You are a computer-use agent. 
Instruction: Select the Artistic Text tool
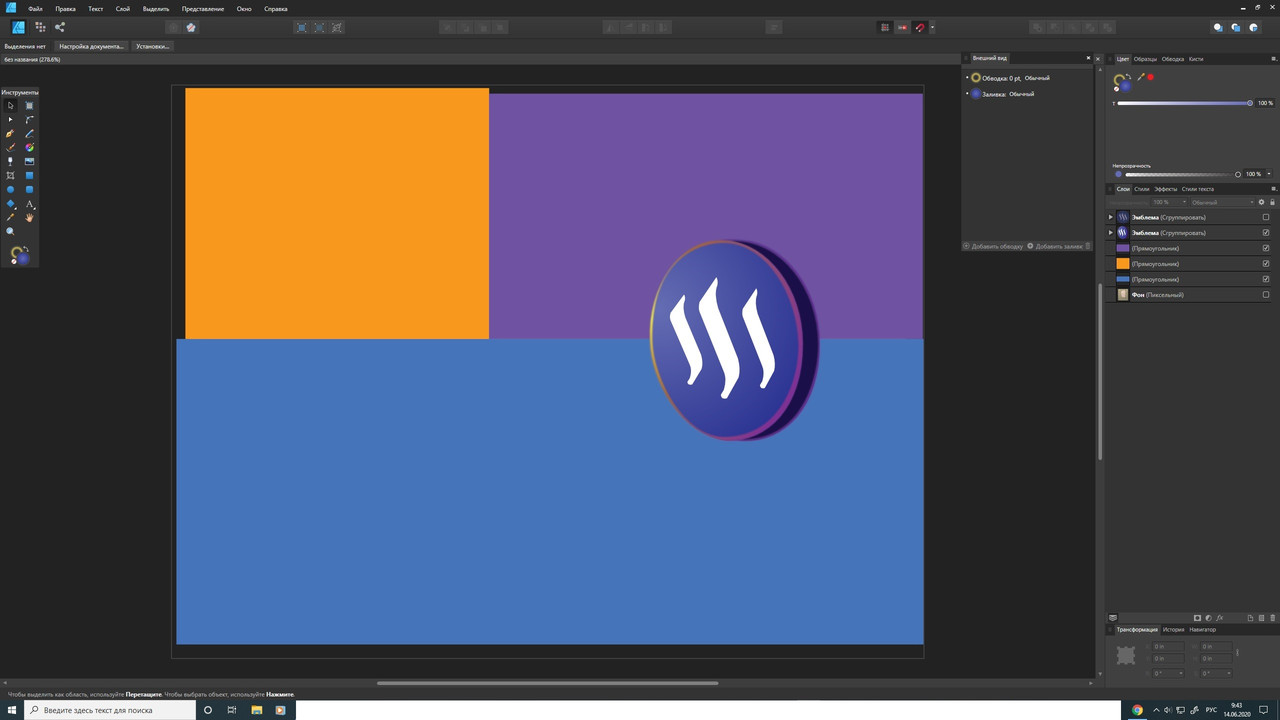tap(29, 203)
